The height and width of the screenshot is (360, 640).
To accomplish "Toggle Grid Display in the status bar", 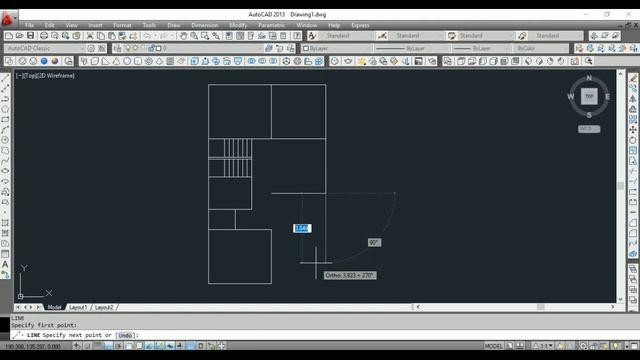I will (x=97, y=346).
